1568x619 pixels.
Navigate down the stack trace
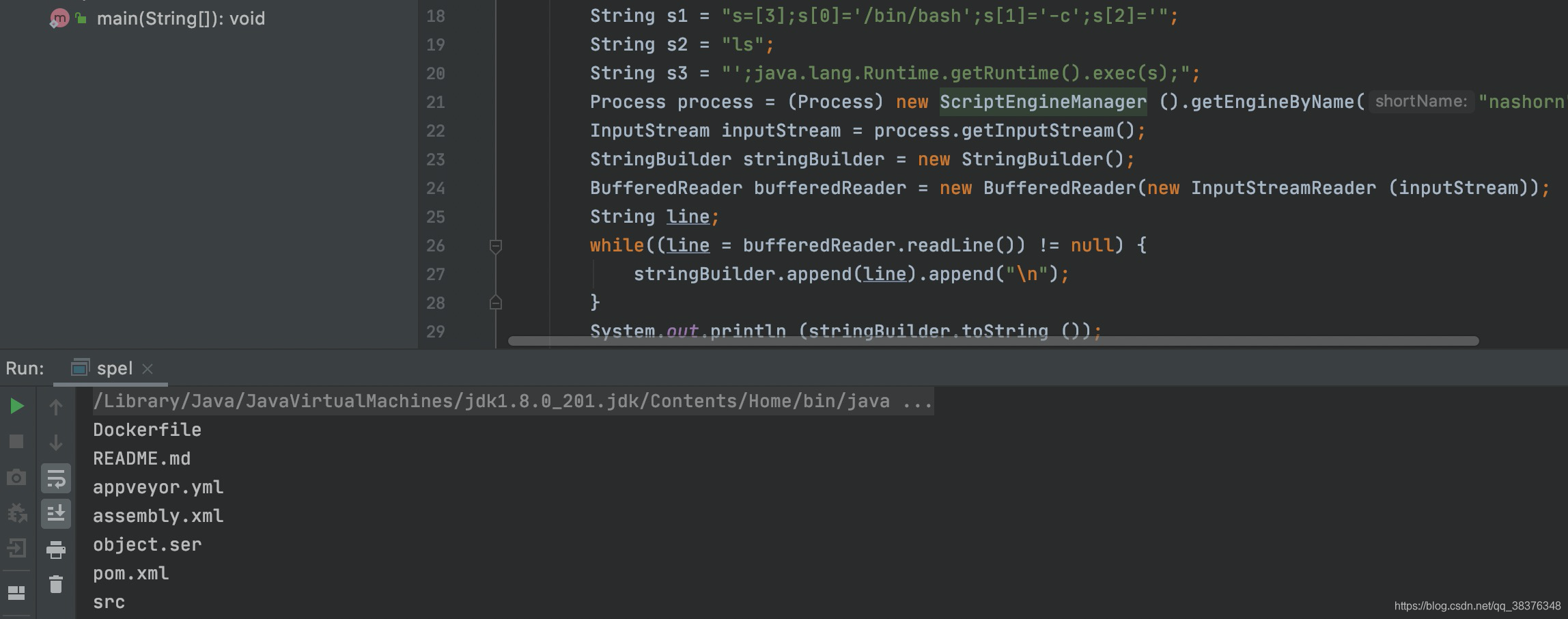click(55, 441)
